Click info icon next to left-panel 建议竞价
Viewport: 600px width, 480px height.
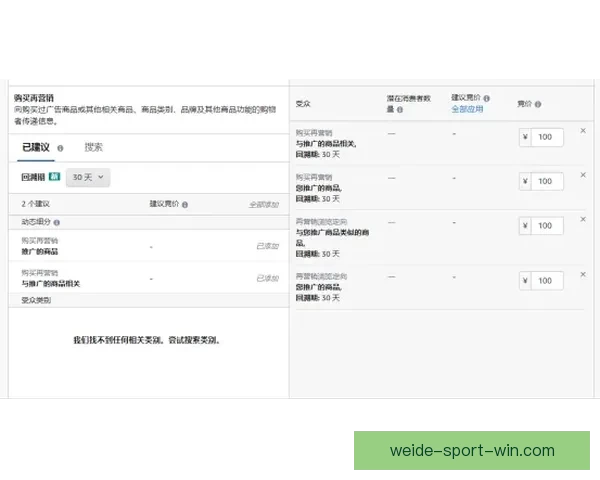coord(185,204)
